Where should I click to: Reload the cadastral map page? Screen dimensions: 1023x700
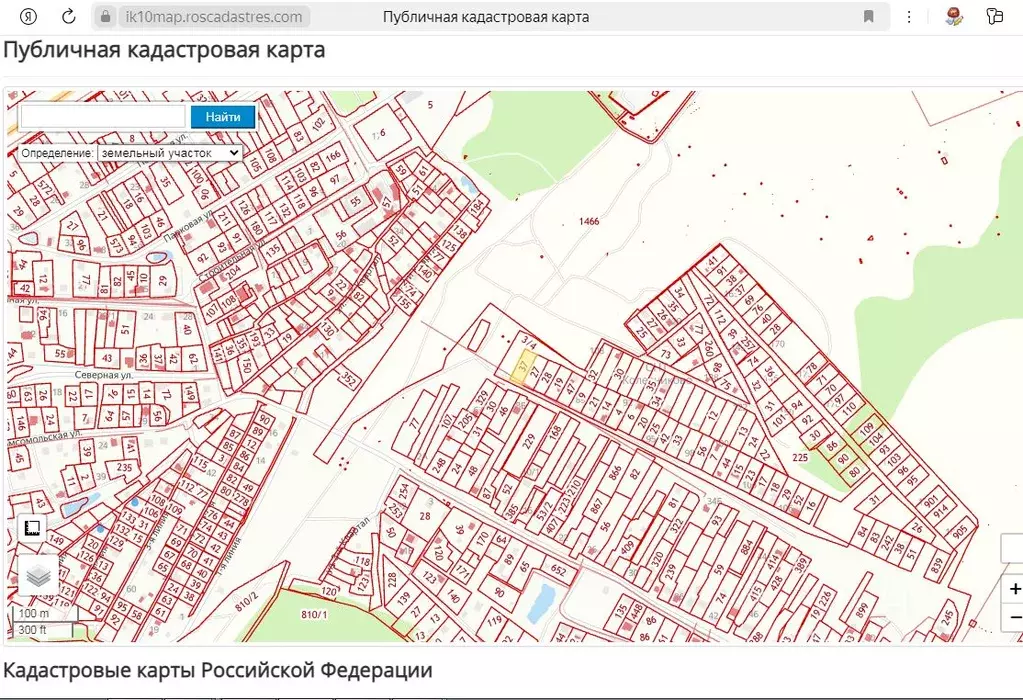click(x=67, y=16)
